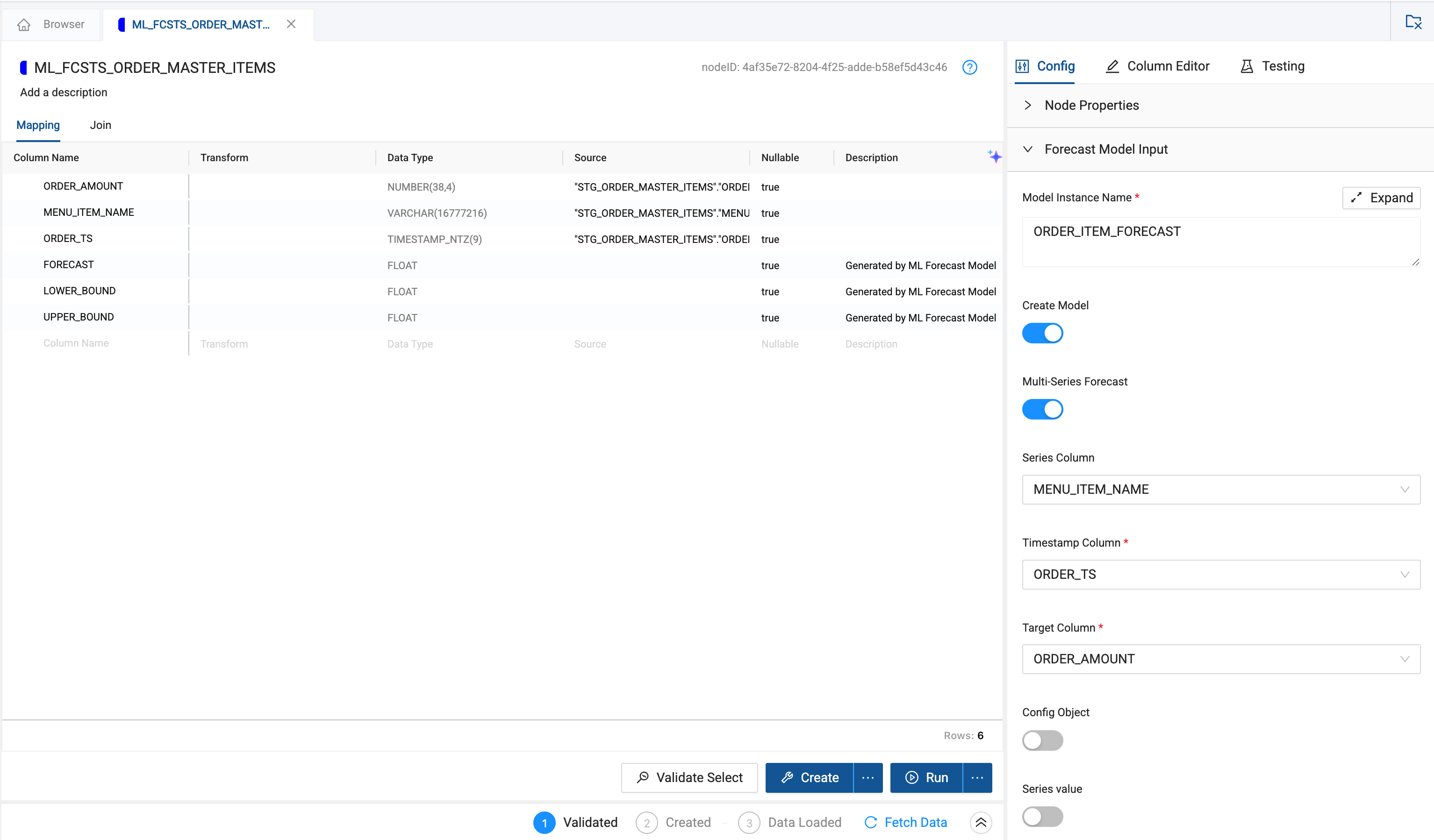Click the nodeID text

824,67
